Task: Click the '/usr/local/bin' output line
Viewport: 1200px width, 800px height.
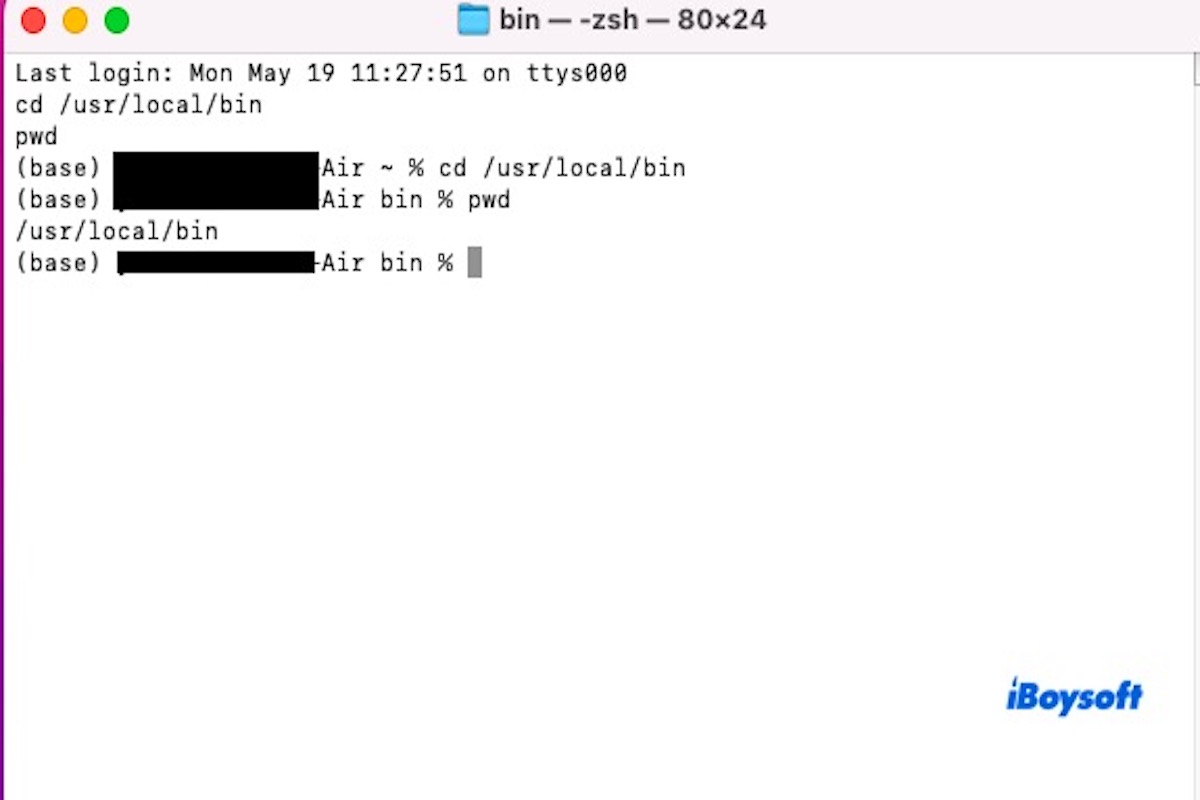Action: [x=117, y=231]
